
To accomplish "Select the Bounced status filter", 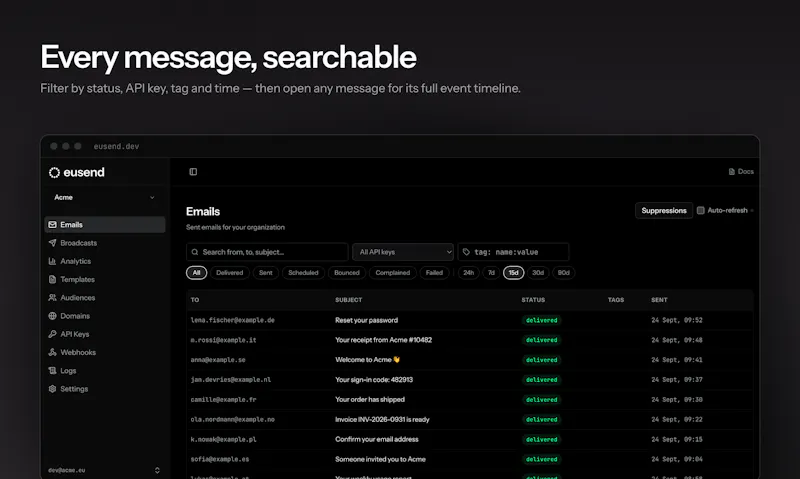I will point(347,273).
